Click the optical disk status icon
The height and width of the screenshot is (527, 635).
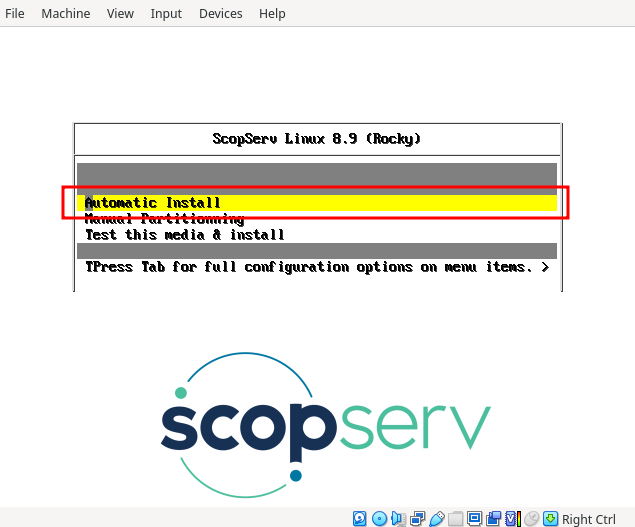(379, 518)
